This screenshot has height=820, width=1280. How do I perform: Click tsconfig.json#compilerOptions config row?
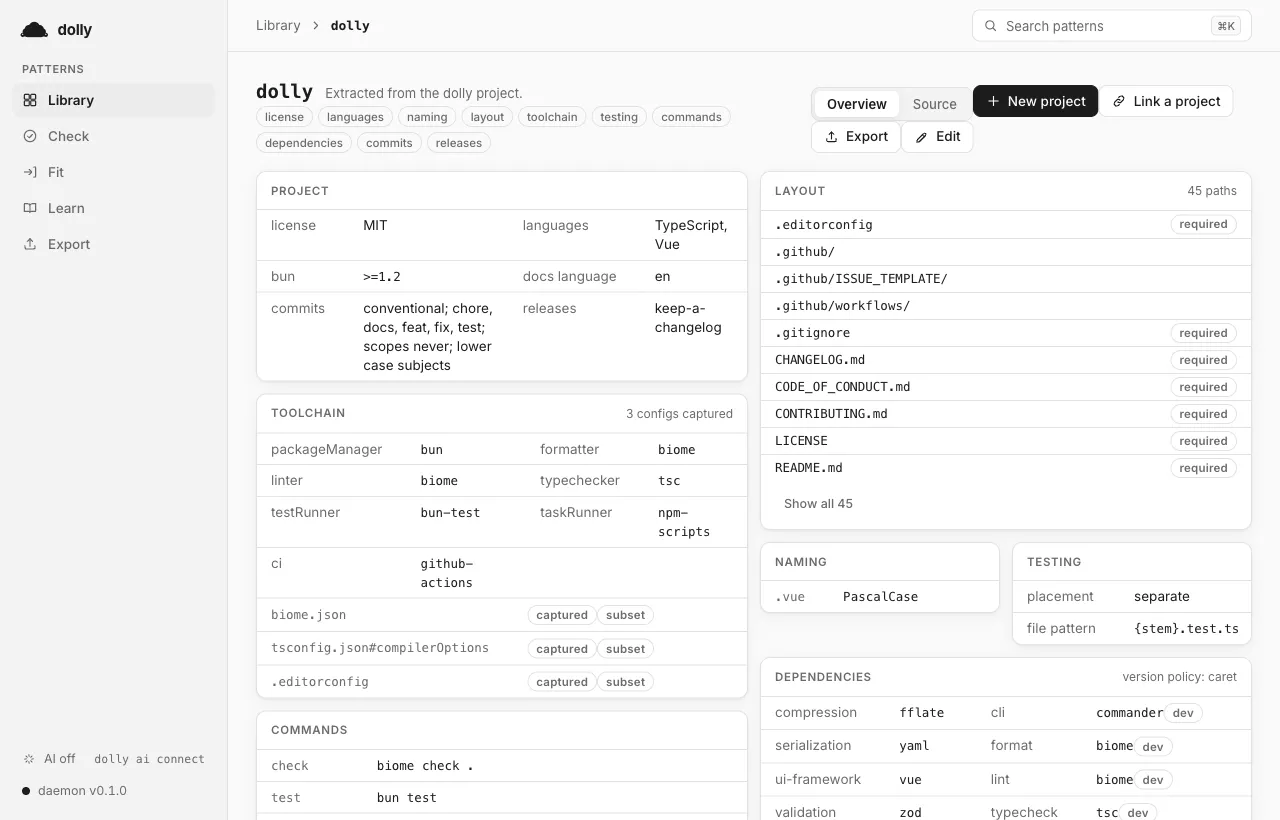click(x=502, y=648)
